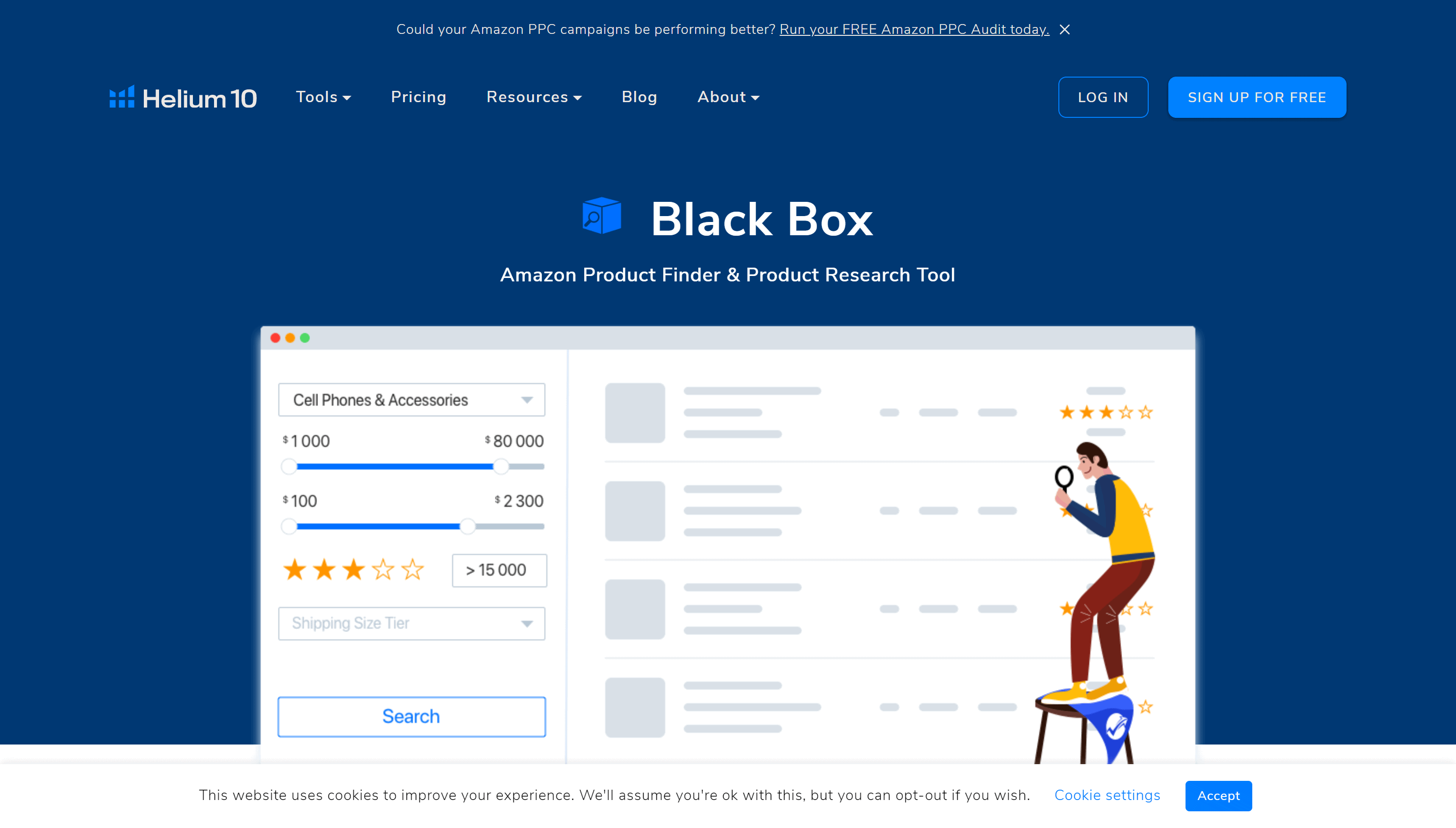
Task: Click the $80 000 maximum slider handle
Action: [501, 467]
